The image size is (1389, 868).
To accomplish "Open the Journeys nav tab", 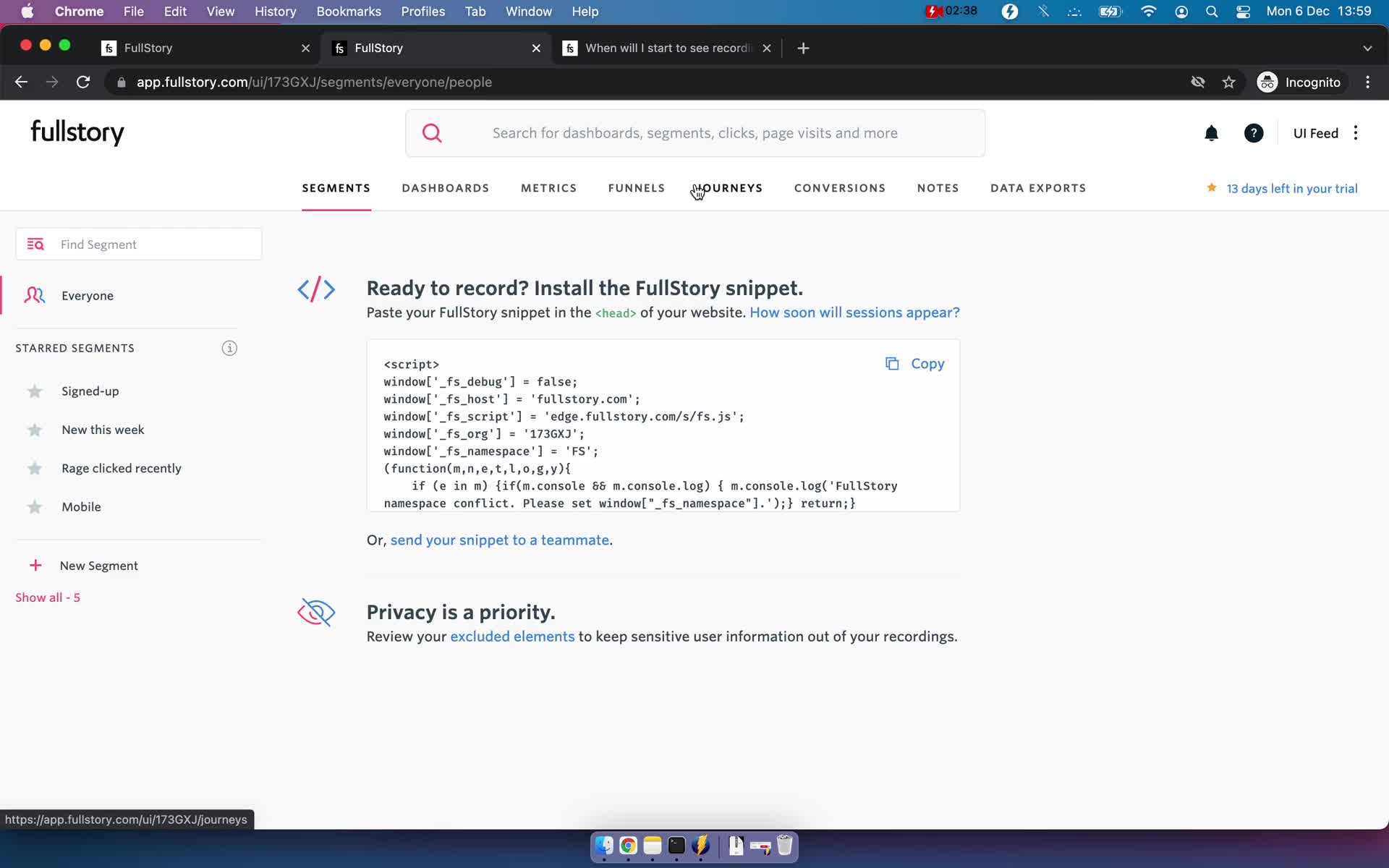I will [729, 188].
